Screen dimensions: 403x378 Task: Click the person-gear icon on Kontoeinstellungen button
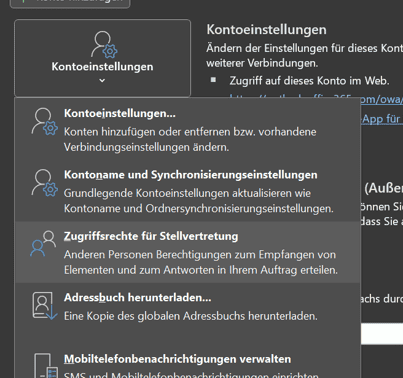point(104,44)
